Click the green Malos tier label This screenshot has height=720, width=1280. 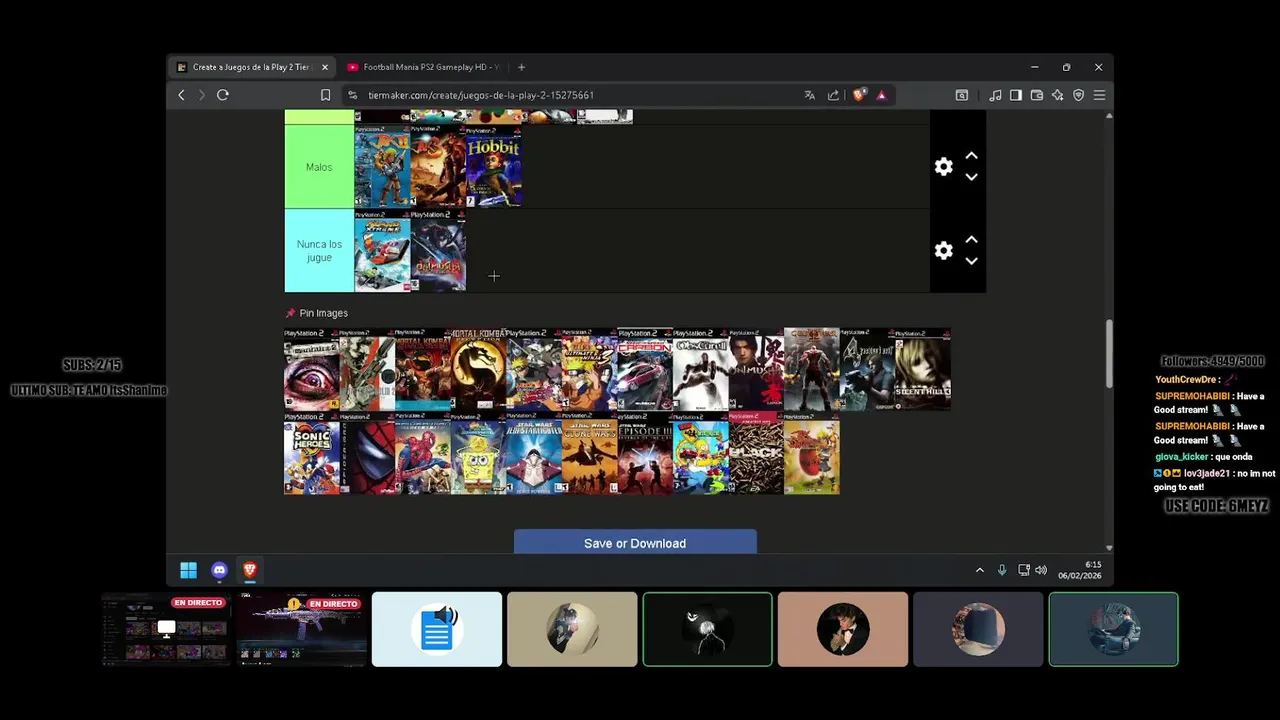pos(319,167)
